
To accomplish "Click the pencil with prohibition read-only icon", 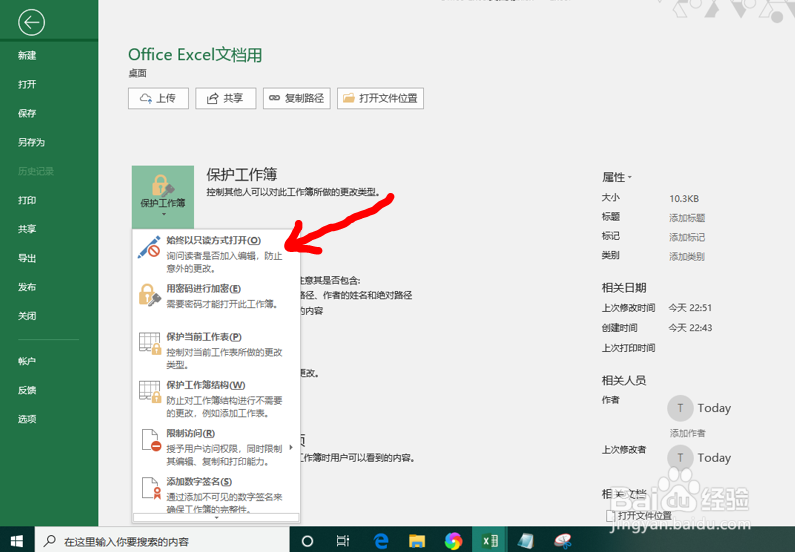I will tap(149, 247).
